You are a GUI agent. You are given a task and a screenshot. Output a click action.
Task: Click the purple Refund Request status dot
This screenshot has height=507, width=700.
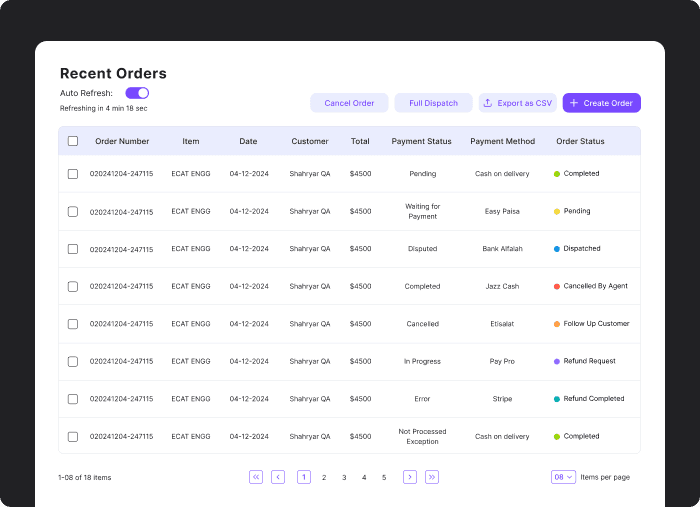point(557,362)
